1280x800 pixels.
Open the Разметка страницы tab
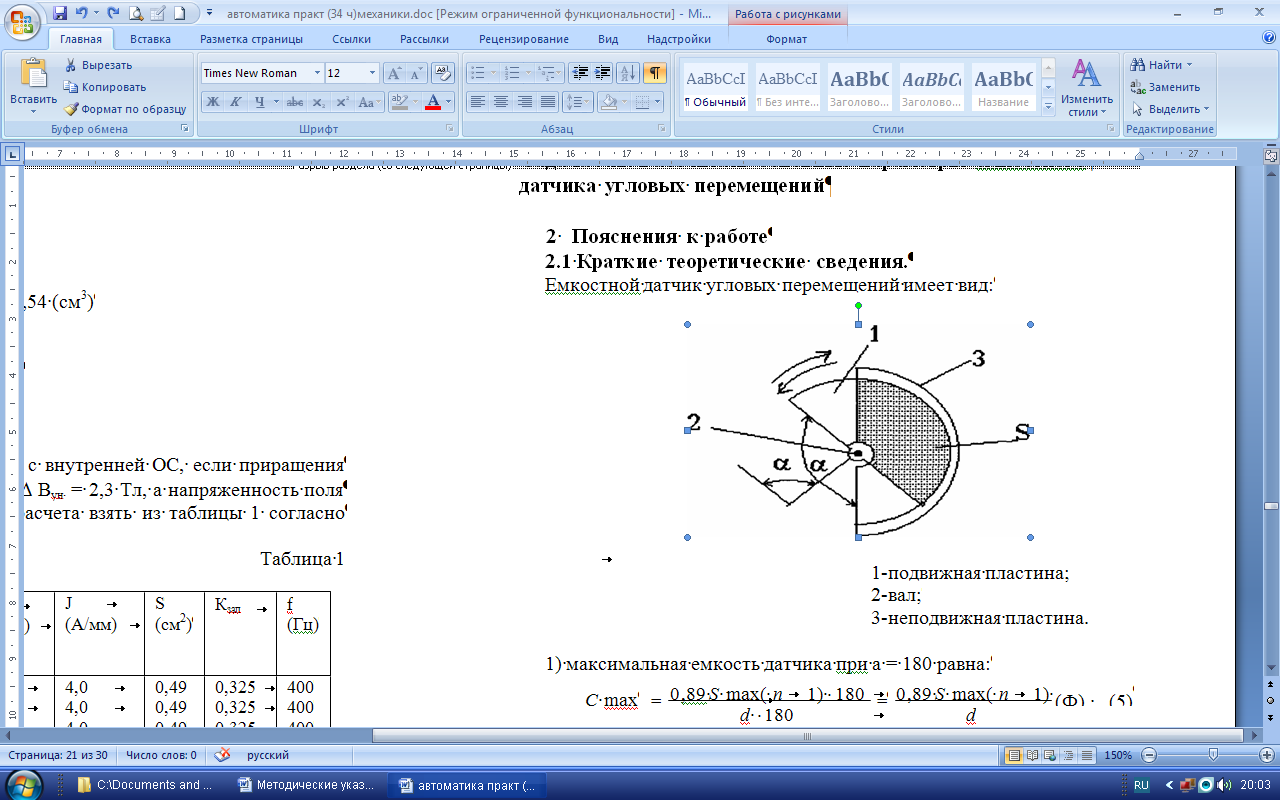coord(251,39)
